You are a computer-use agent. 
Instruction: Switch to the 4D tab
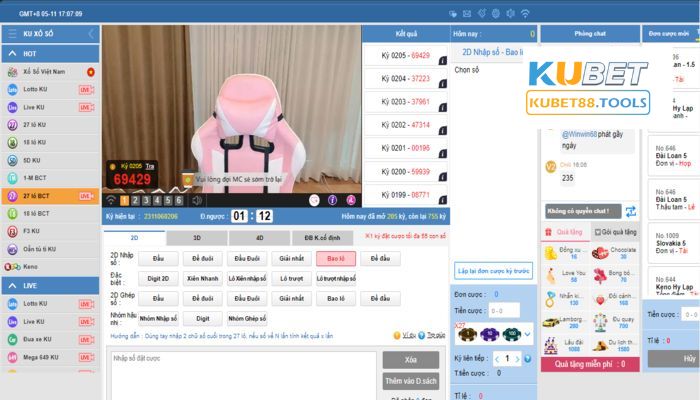pyautogui.click(x=259, y=238)
